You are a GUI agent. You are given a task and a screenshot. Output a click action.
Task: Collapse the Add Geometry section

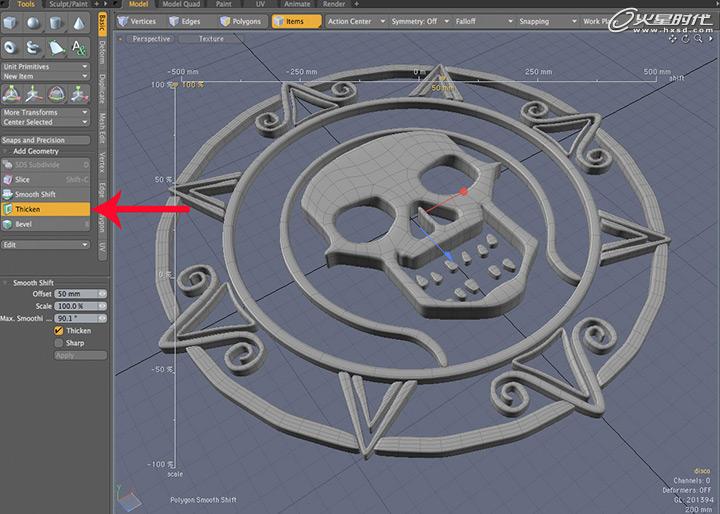point(6,151)
